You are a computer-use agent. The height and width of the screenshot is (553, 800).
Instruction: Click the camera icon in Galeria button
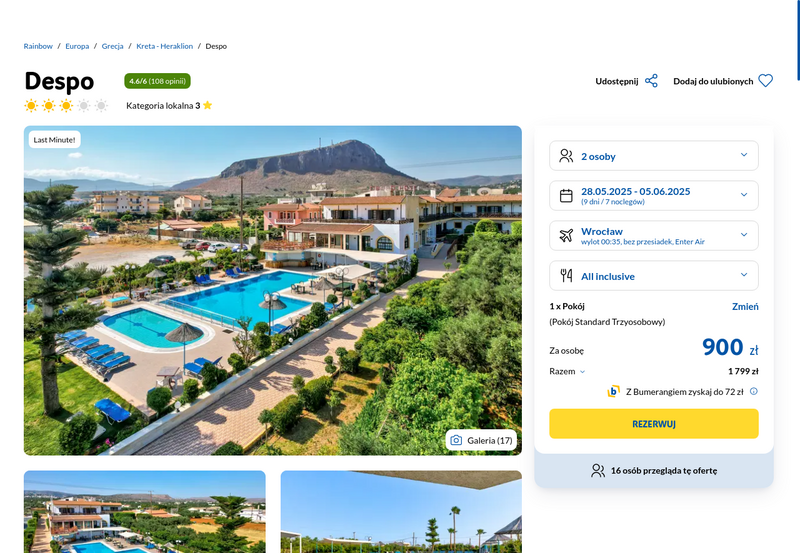point(456,440)
